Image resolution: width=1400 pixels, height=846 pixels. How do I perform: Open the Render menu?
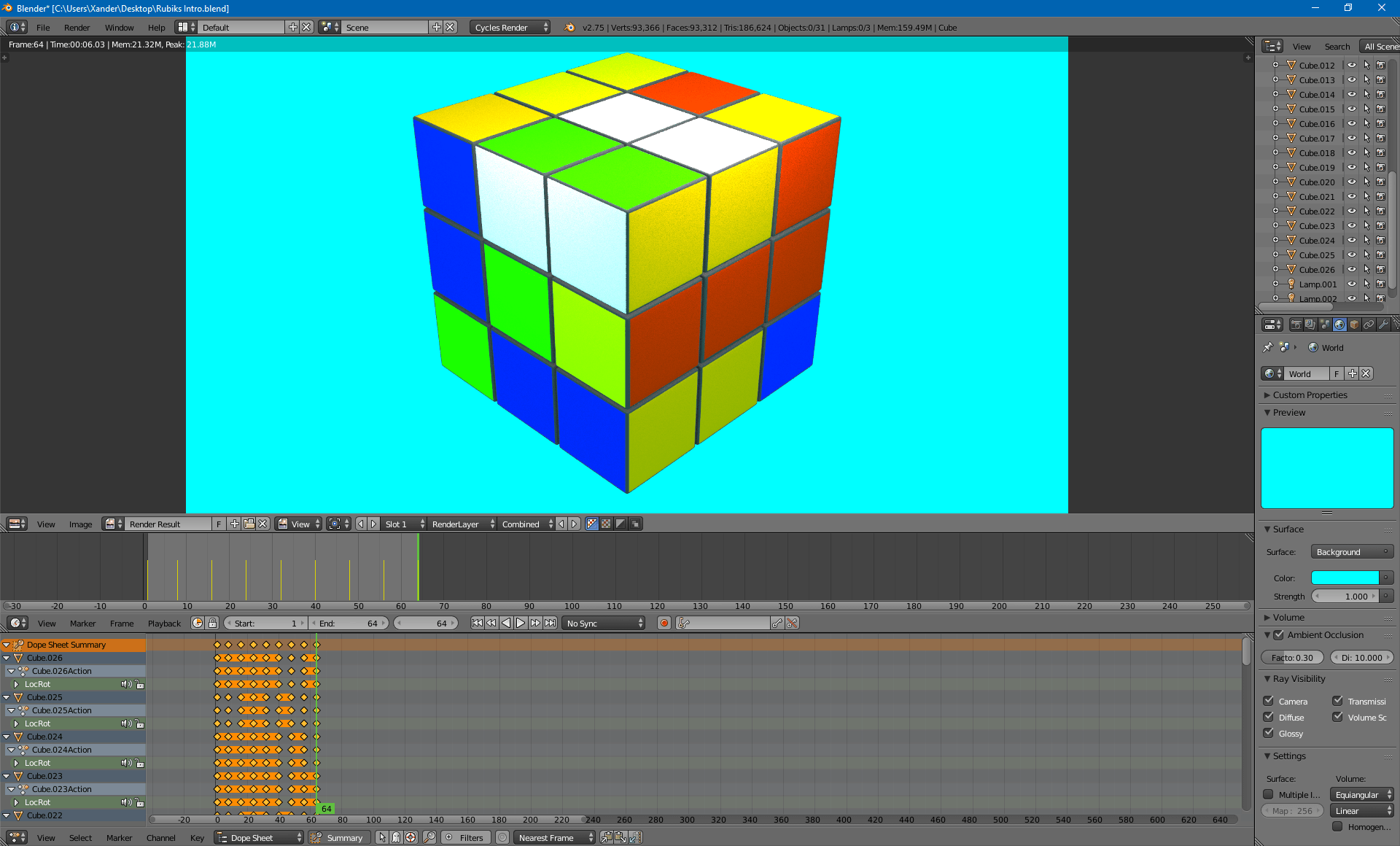77,28
